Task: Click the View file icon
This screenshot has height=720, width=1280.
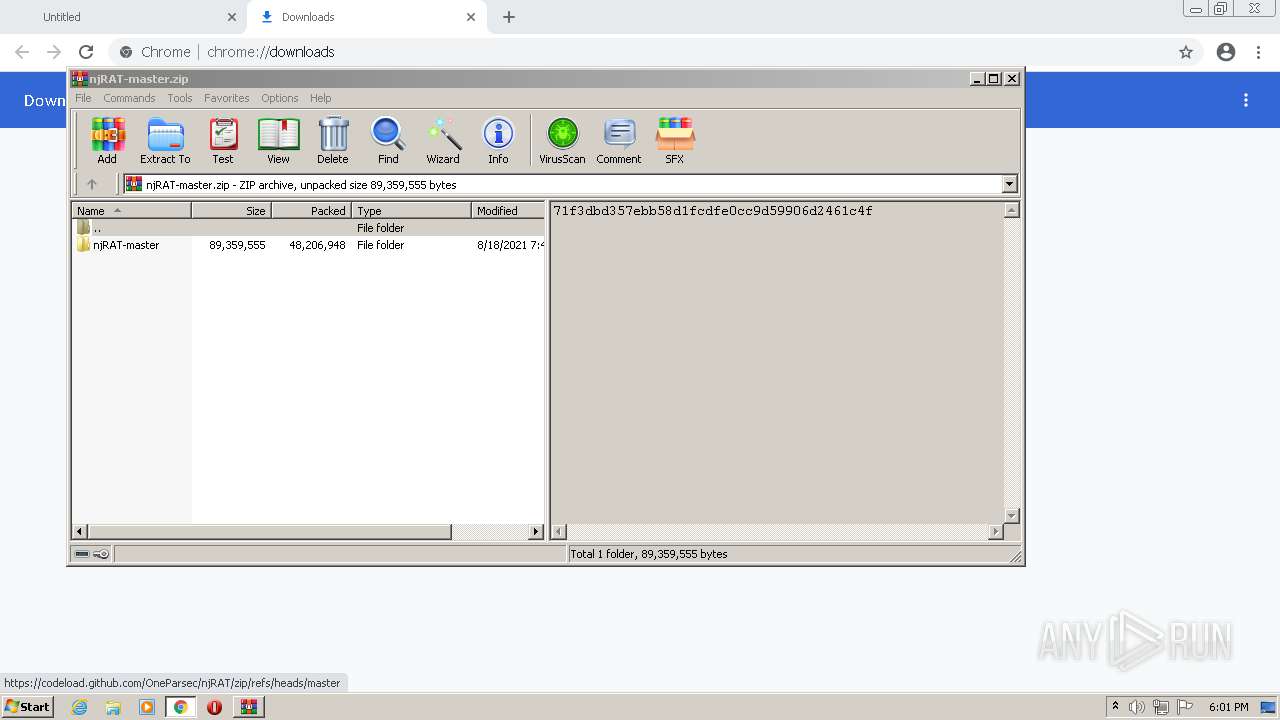Action: click(278, 141)
